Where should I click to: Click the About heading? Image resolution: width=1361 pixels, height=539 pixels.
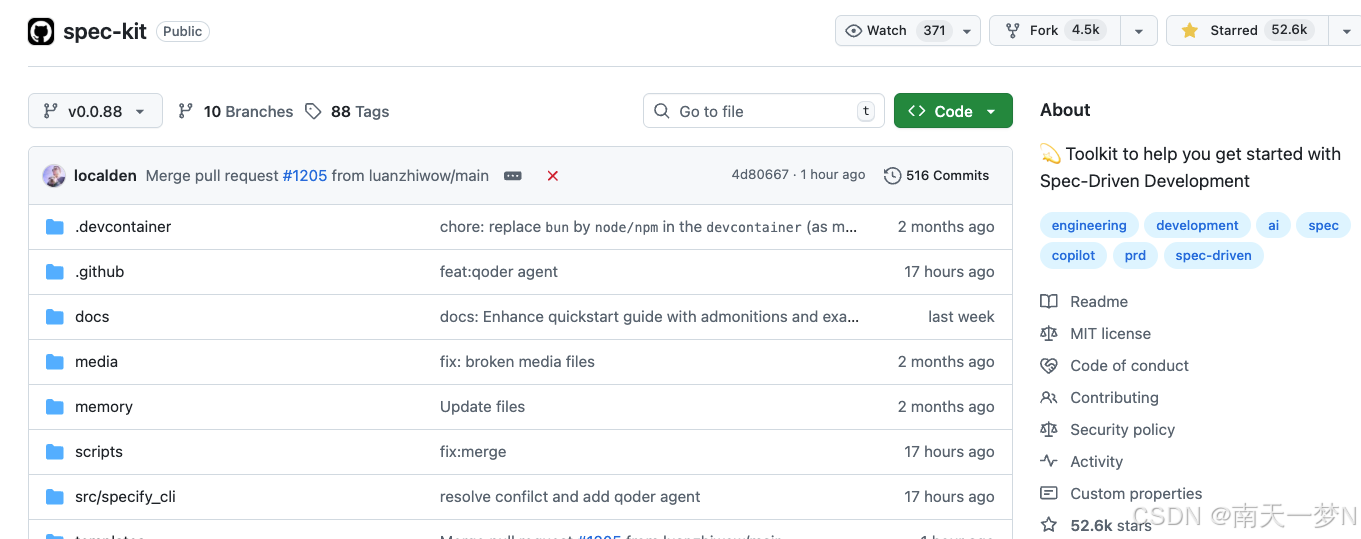[x=1065, y=110]
